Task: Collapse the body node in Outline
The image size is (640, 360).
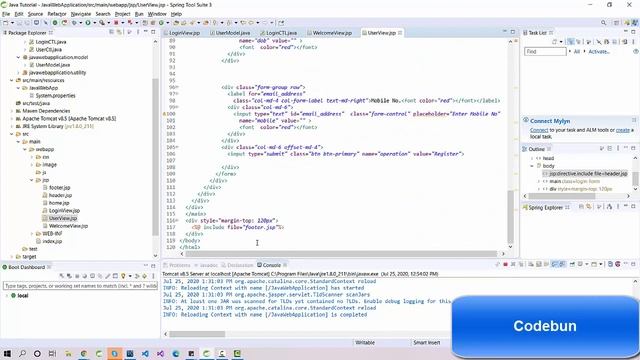Action: pyautogui.click(x=532, y=166)
